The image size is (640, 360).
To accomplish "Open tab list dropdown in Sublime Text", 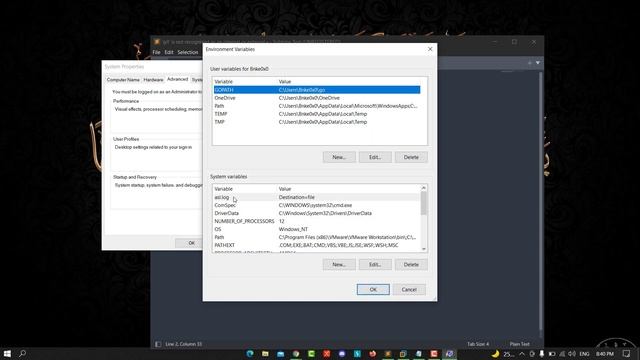I will [538, 63].
